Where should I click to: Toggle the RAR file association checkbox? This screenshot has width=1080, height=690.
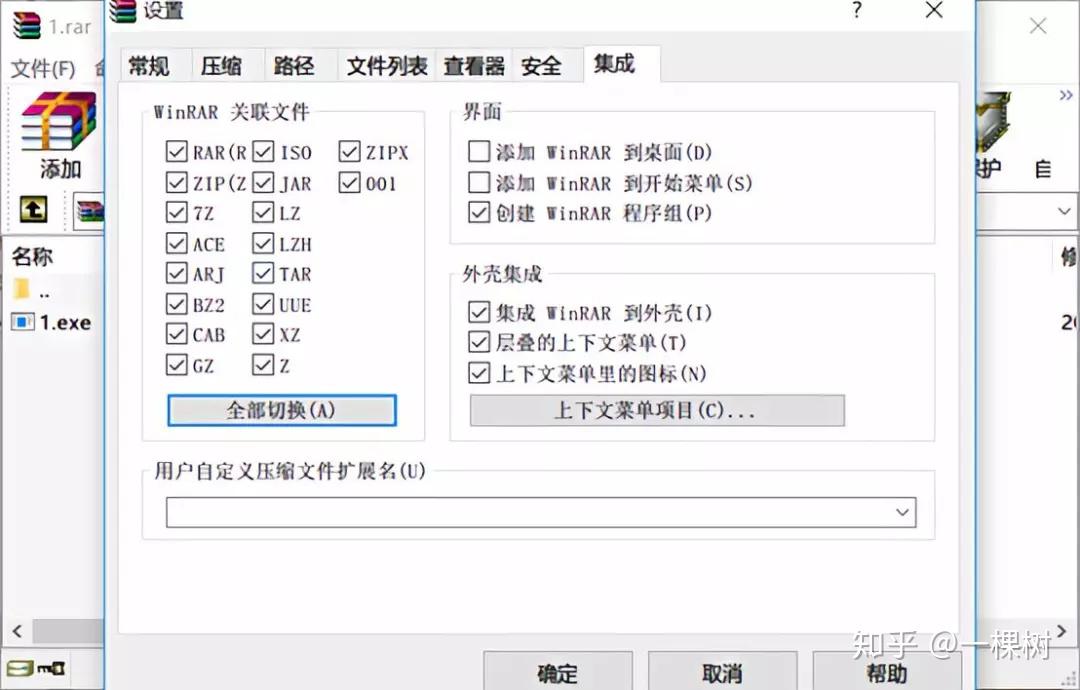pos(176,151)
